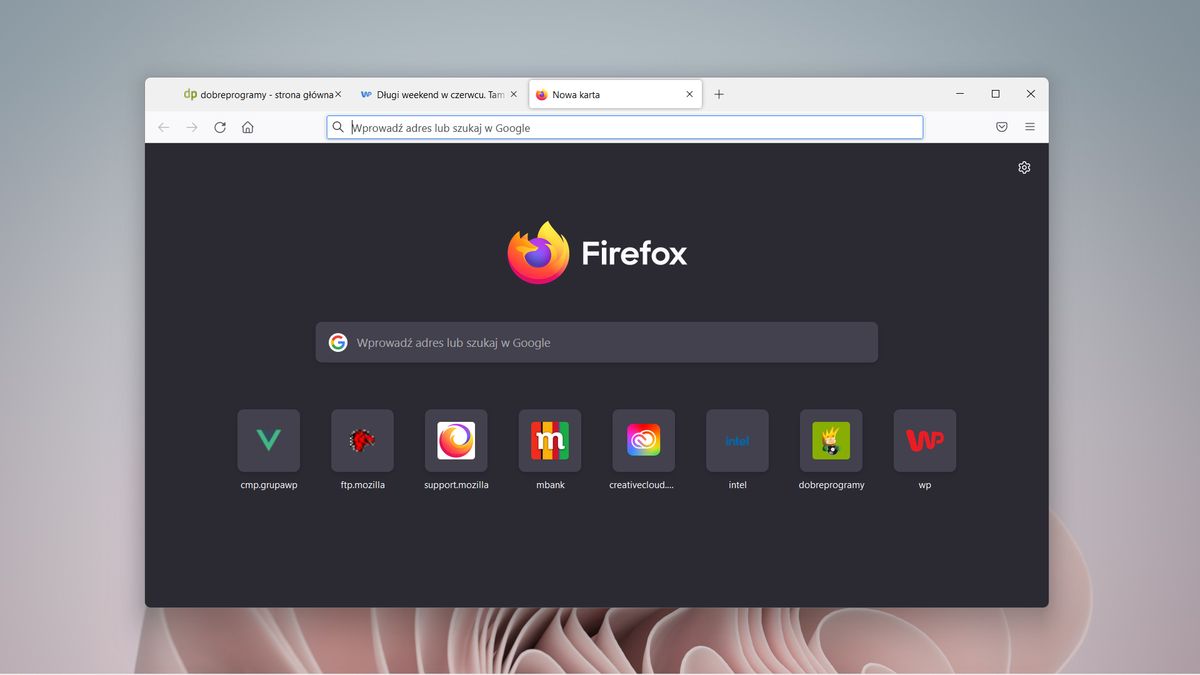Screen dimensions: 1200x675
Task: Switch to the dobreprogramy tab
Action: coord(260,94)
